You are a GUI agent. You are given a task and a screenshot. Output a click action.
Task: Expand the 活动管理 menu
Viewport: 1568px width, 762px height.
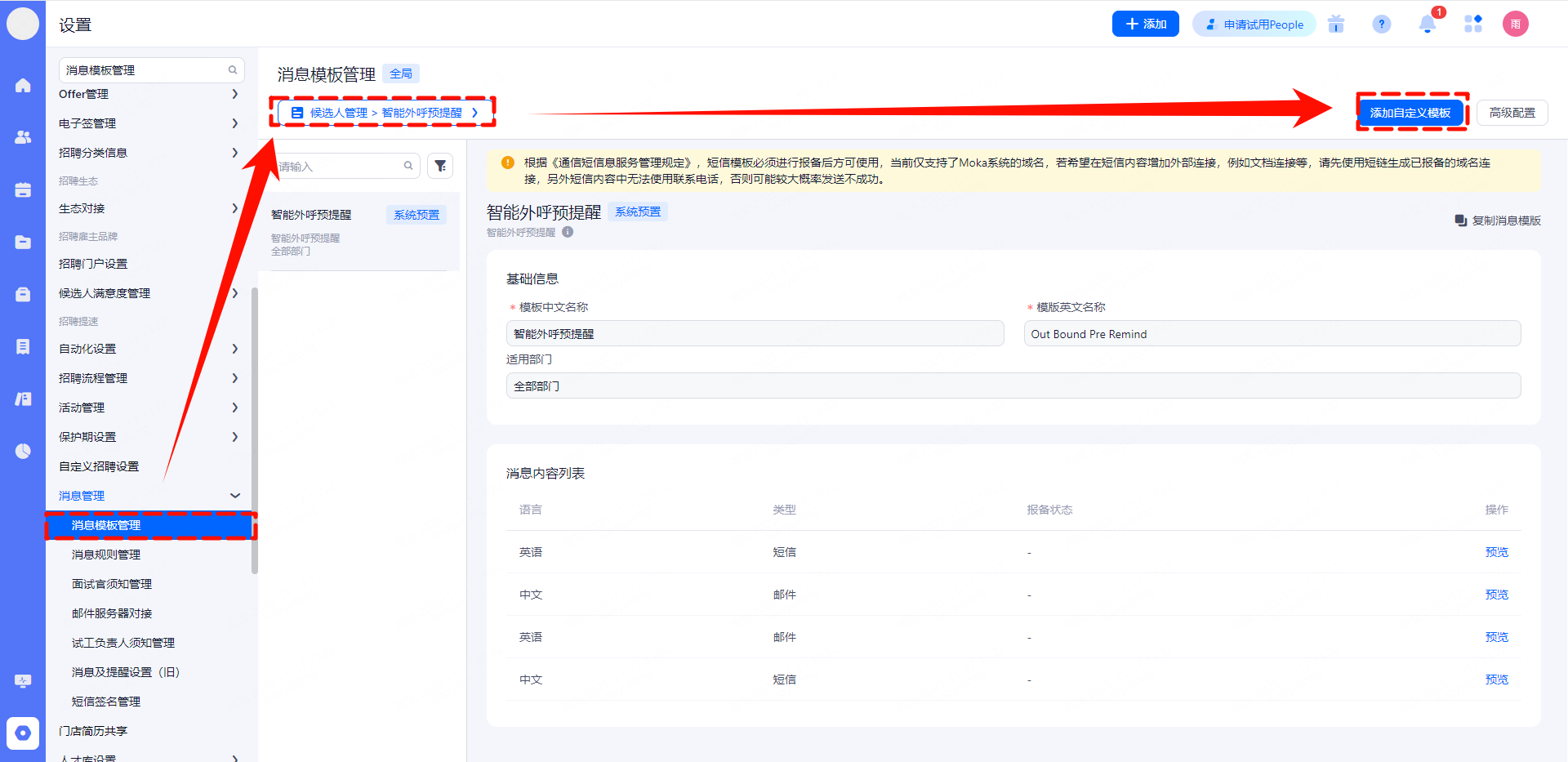(x=235, y=408)
